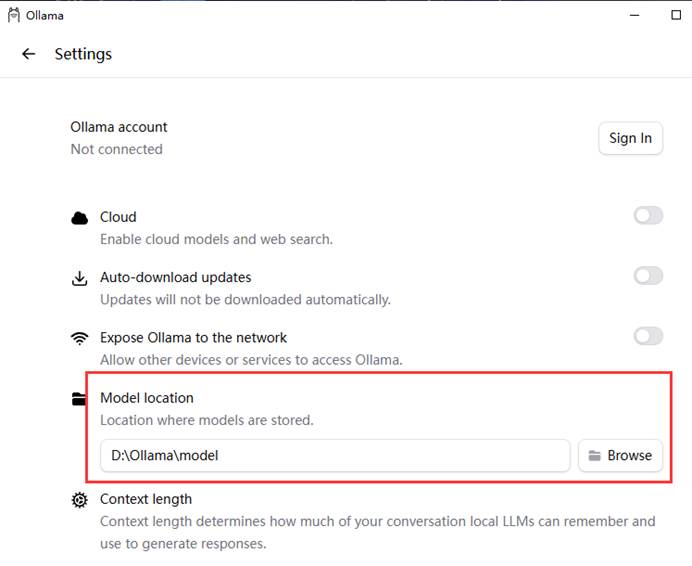The image size is (692, 566).
Task: Browse for a model location folder
Action: coord(621,456)
